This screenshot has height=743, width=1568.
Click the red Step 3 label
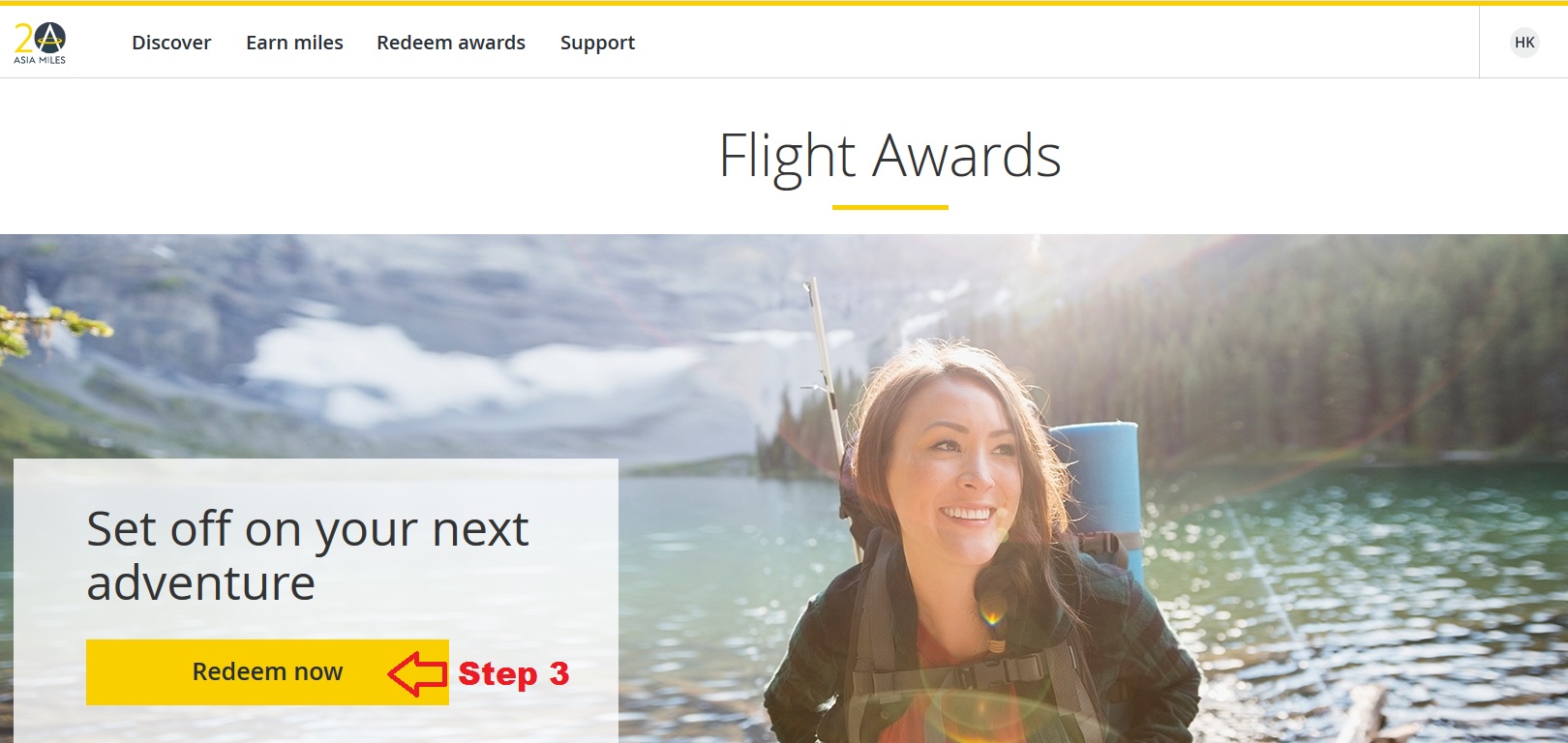pyautogui.click(x=513, y=673)
